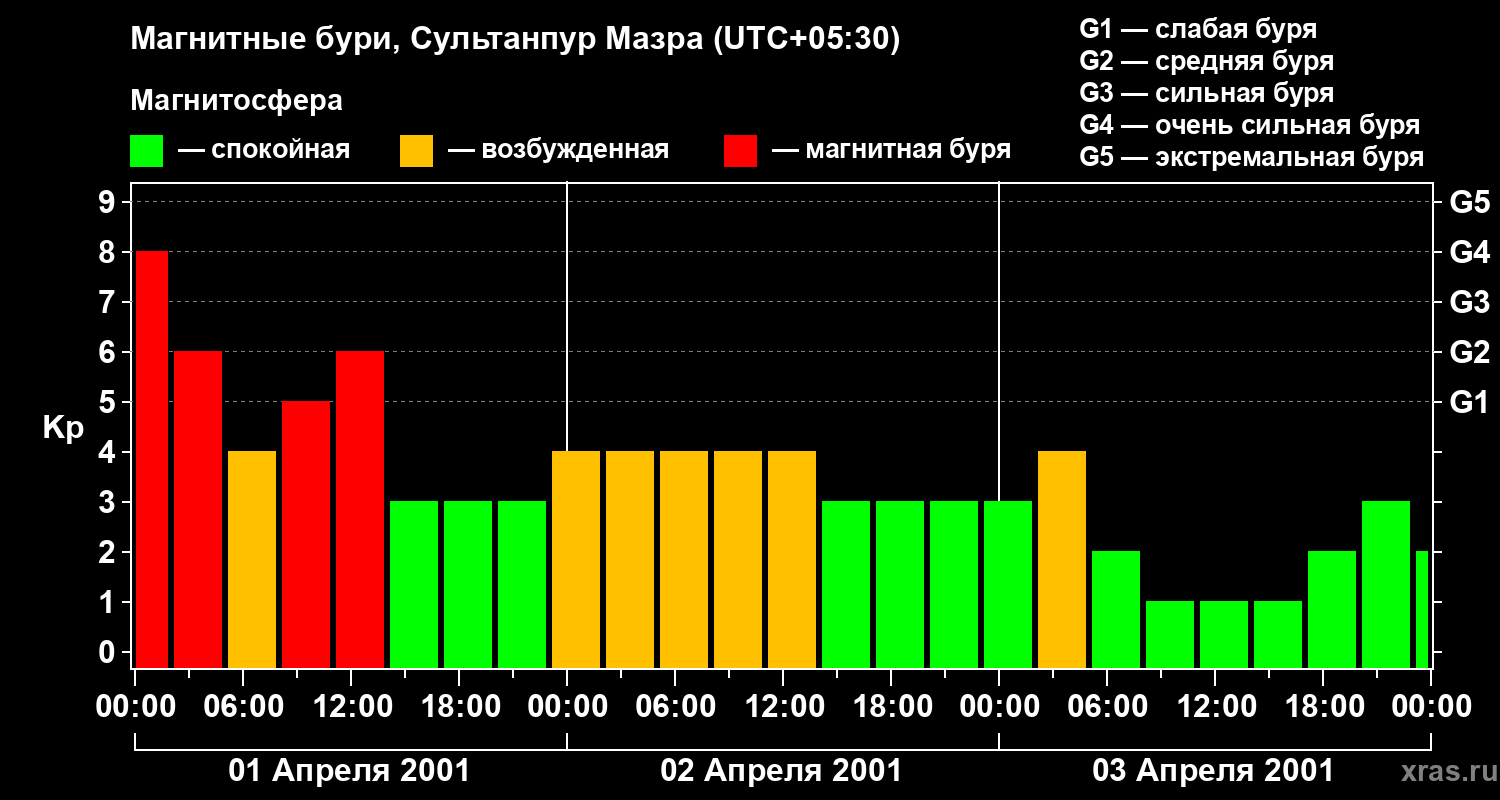The height and width of the screenshot is (800, 1500).
Task: Click red Kp 6 bar starting 12:00, 01 April
Action: click(360, 509)
